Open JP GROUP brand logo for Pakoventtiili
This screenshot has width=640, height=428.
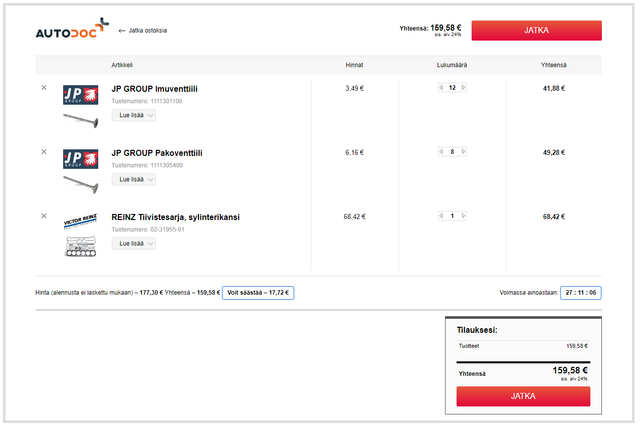[x=80, y=159]
